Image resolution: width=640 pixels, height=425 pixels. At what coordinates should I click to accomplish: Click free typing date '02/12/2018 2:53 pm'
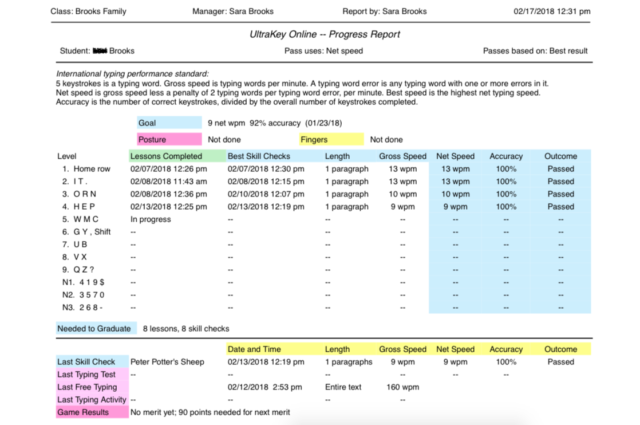(x=265, y=387)
